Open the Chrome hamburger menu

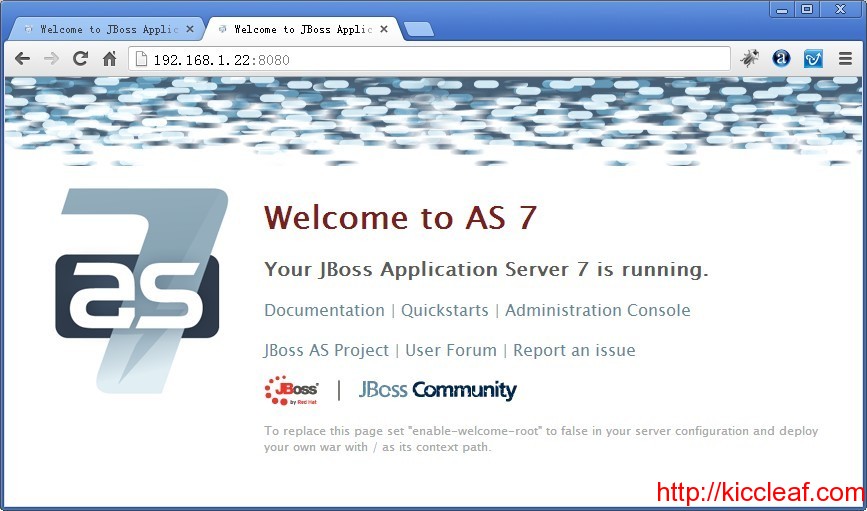tap(845, 58)
